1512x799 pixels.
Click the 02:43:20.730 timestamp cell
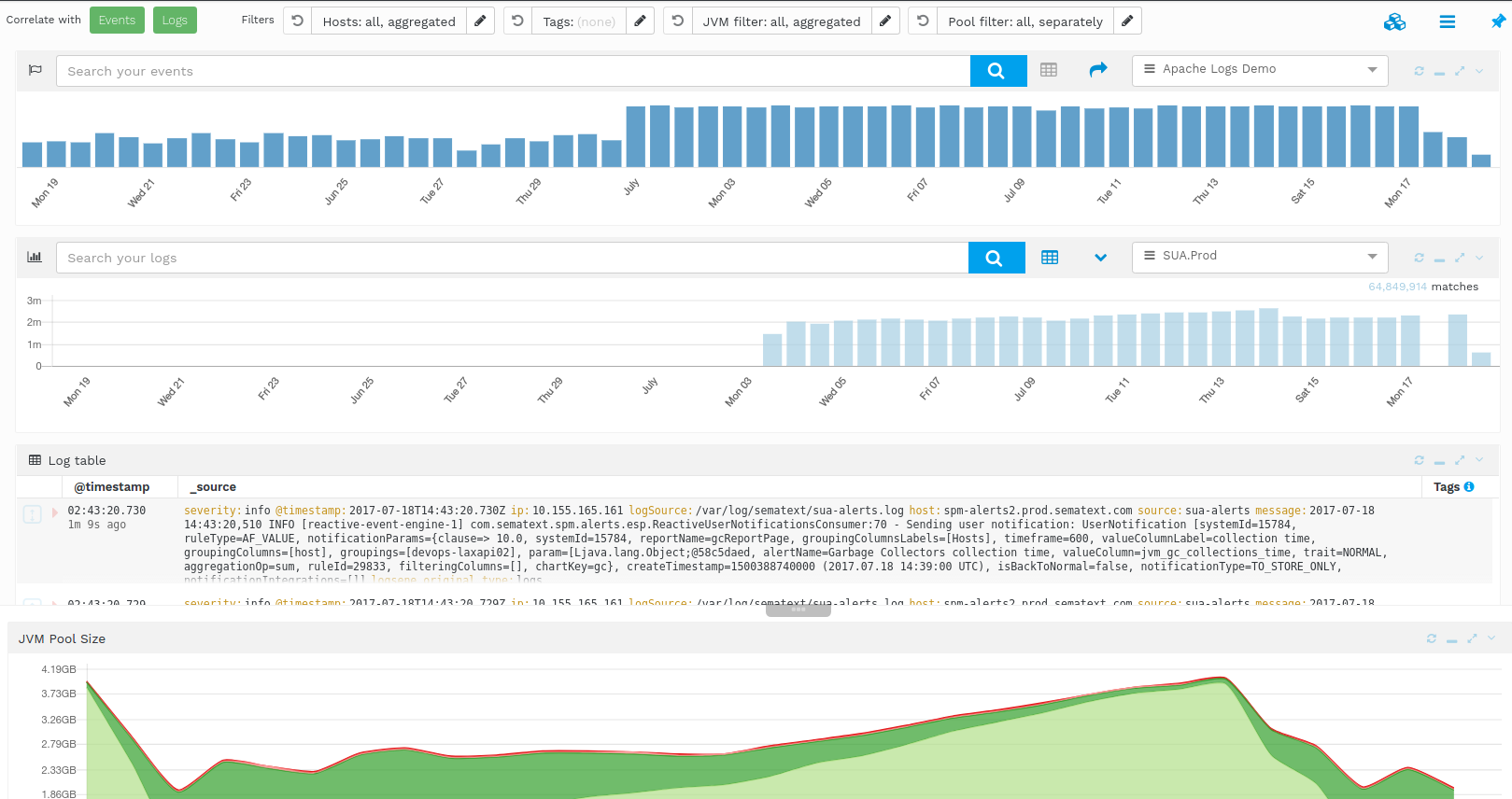click(x=106, y=511)
